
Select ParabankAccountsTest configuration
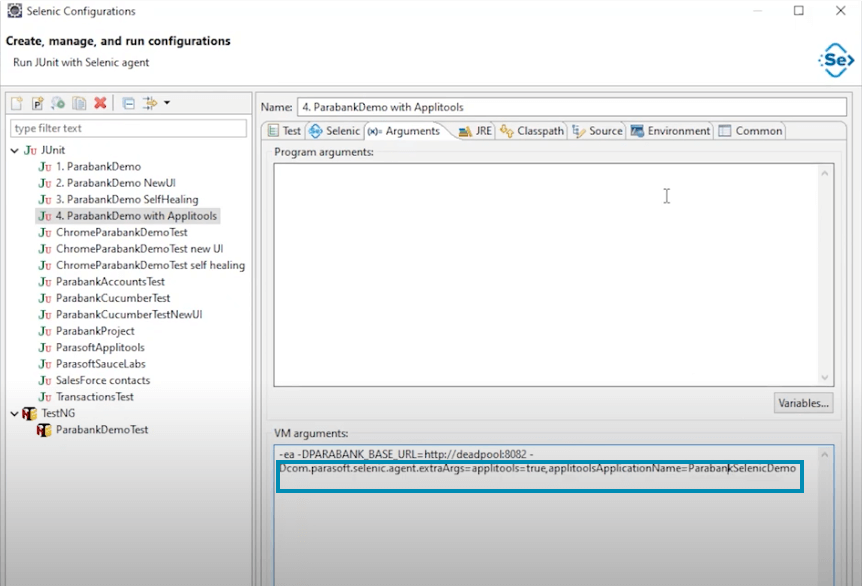pyautogui.click(x=110, y=282)
